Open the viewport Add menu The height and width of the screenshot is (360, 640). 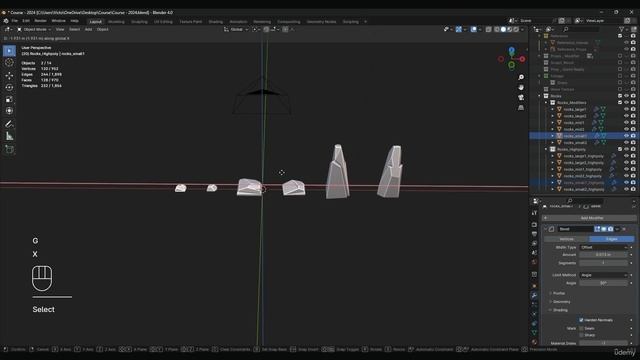click(88, 29)
